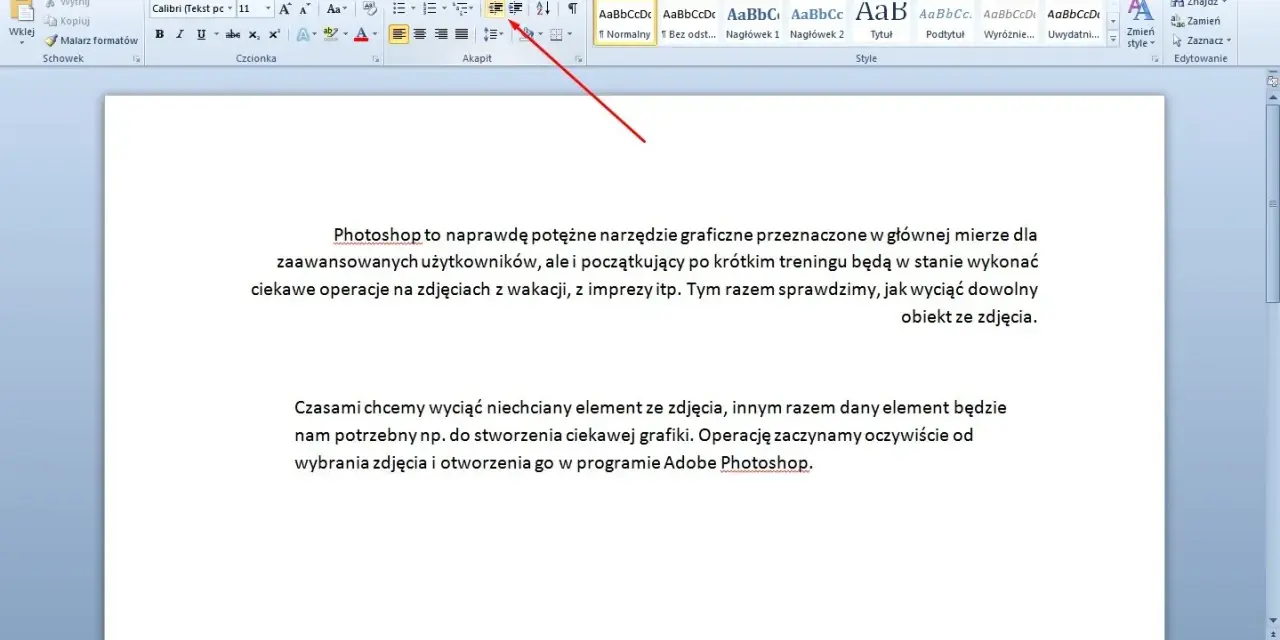Screen dimensions: 1280x640
Task: Select align right paragraph alignment
Action: [x=441, y=34]
